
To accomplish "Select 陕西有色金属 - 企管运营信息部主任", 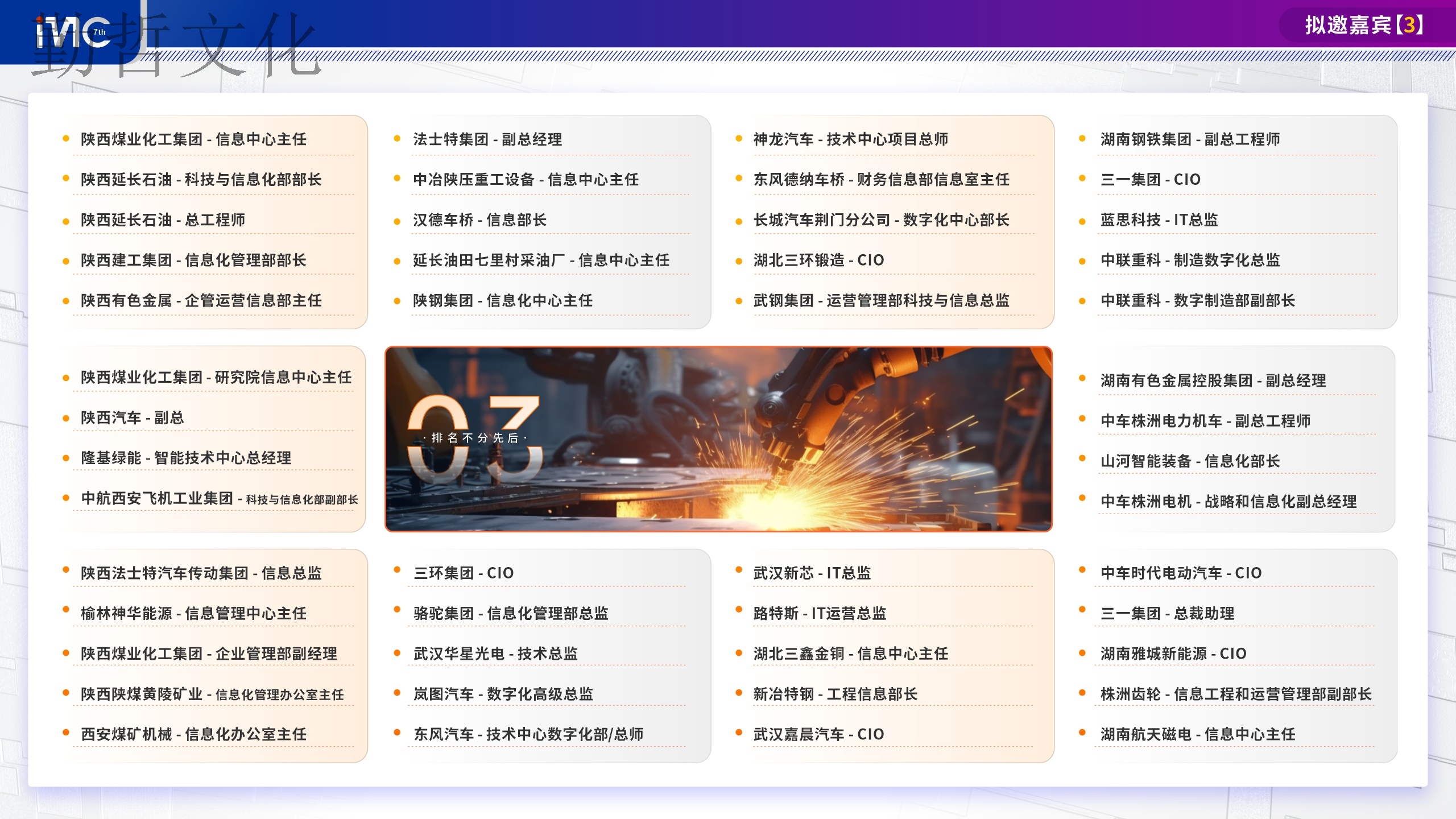I will tap(201, 301).
